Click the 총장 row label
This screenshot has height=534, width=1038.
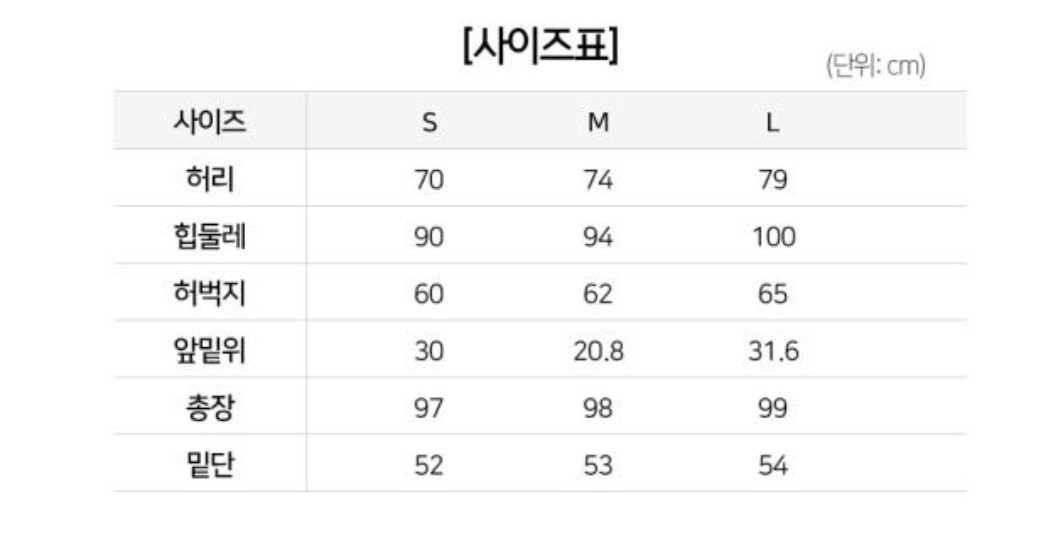210,408
